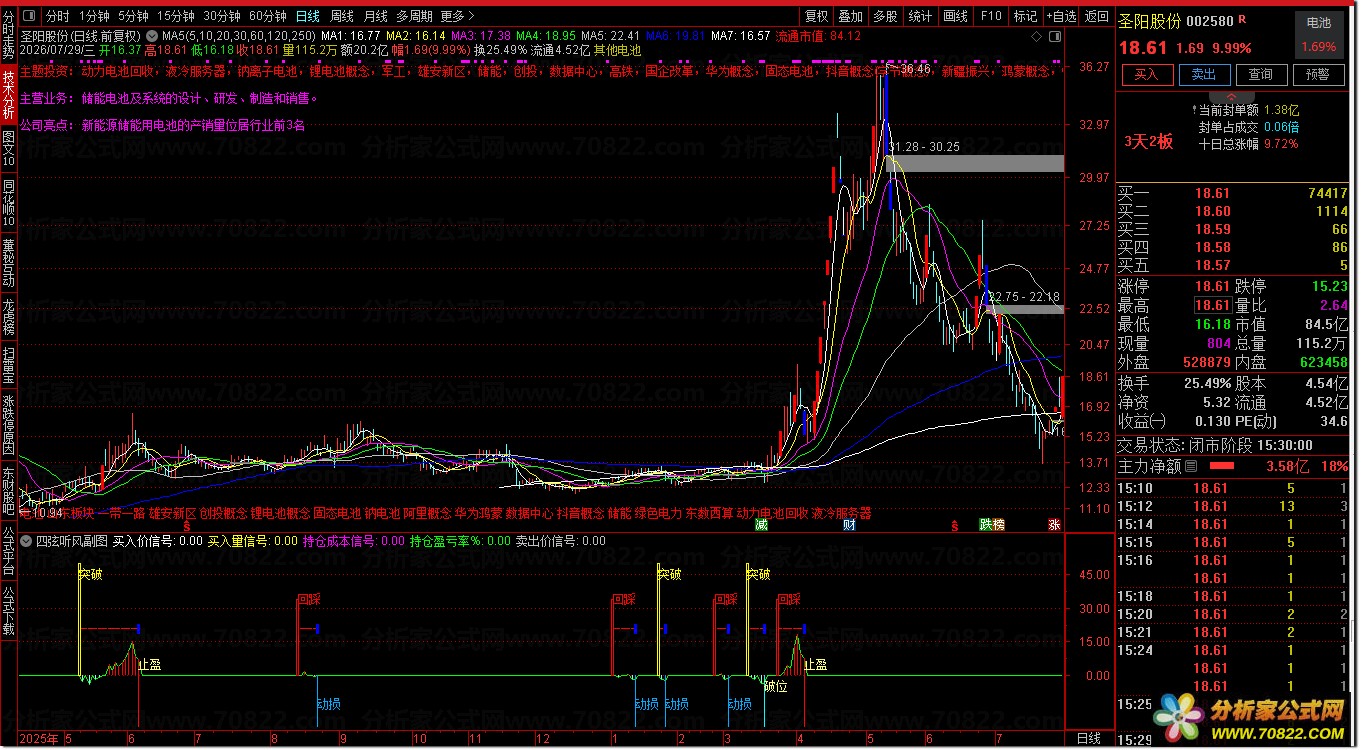Click the 3天2板 label
The image size is (1361, 750).
[x=1148, y=142]
